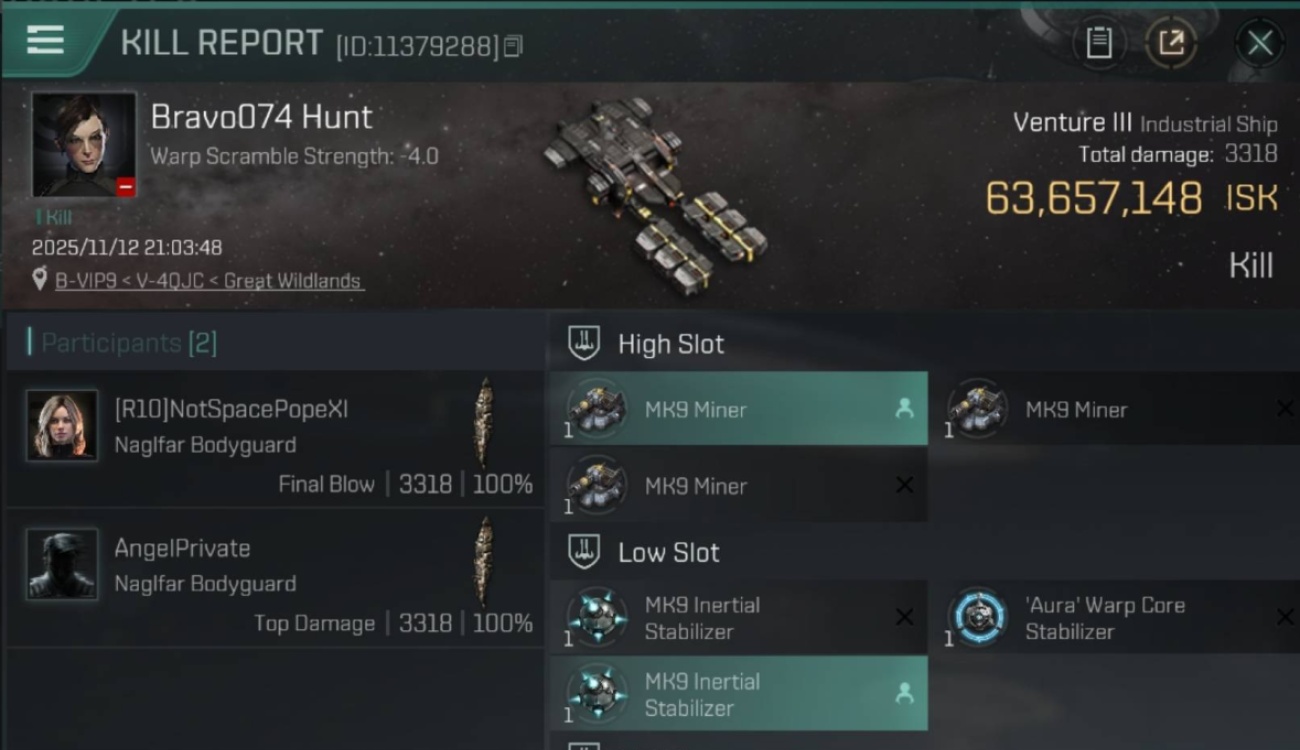The image size is (1300, 750).
Task: Open the B-VIP9 location link
Action: [208, 281]
